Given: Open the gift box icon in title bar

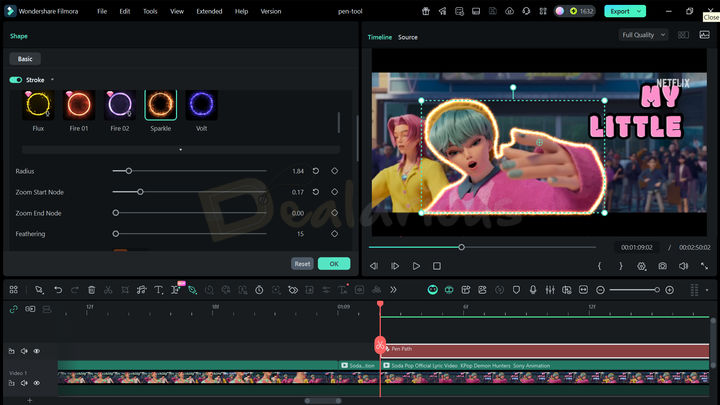Looking at the screenshot, I should tap(426, 11).
